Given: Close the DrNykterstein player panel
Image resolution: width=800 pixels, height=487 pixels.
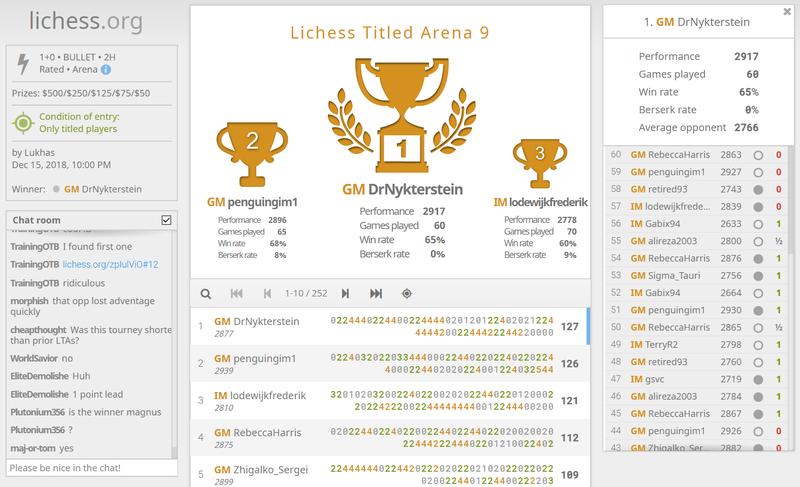Looking at the screenshot, I should (787, 12).
